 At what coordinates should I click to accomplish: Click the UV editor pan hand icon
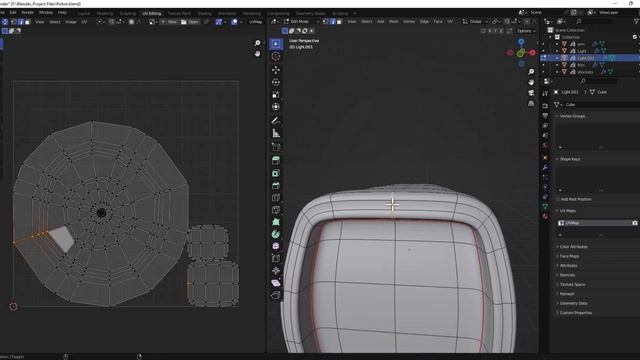257,53
